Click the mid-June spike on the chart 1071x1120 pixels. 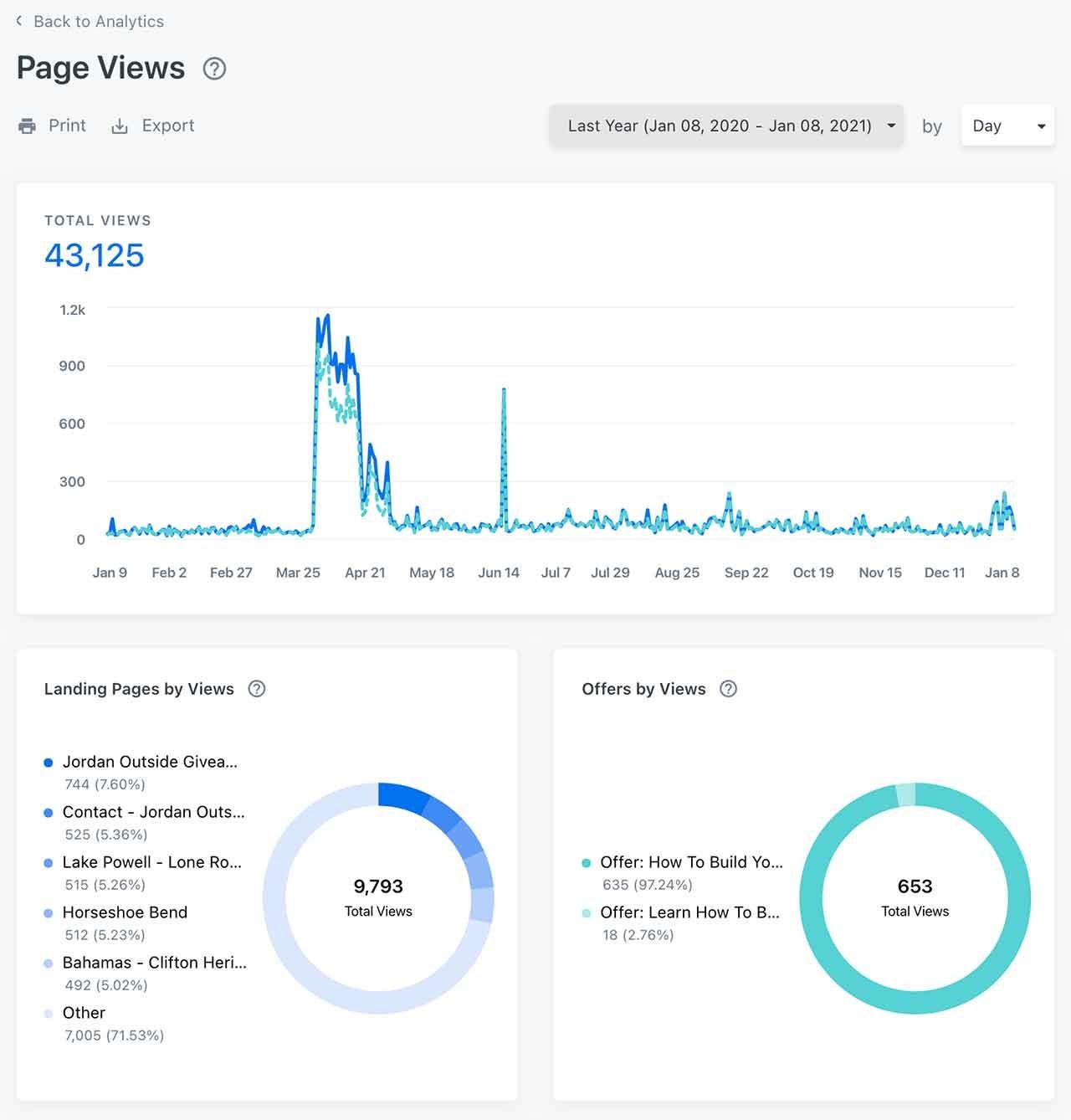pos(504,391)
